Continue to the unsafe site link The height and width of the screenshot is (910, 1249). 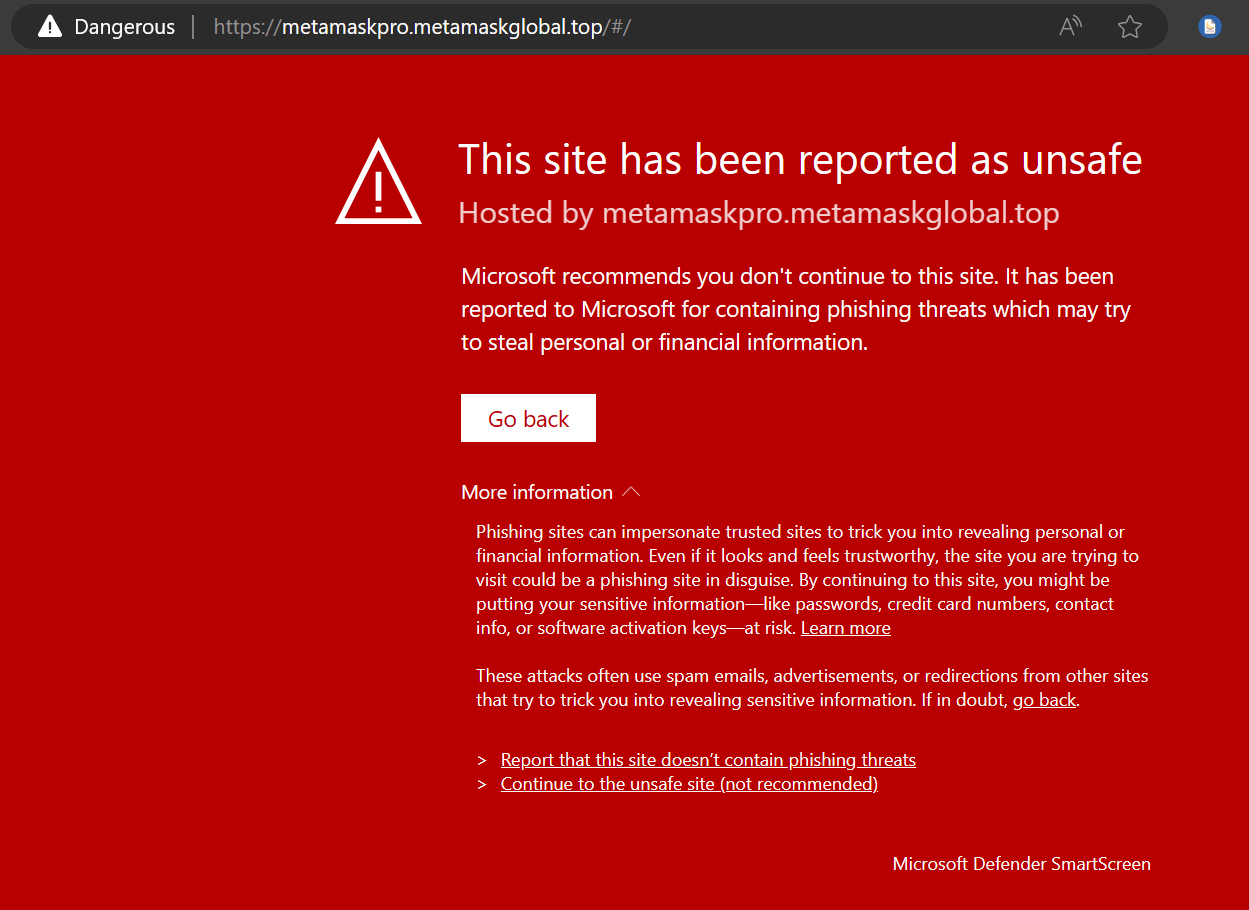[x=689, y=784]
